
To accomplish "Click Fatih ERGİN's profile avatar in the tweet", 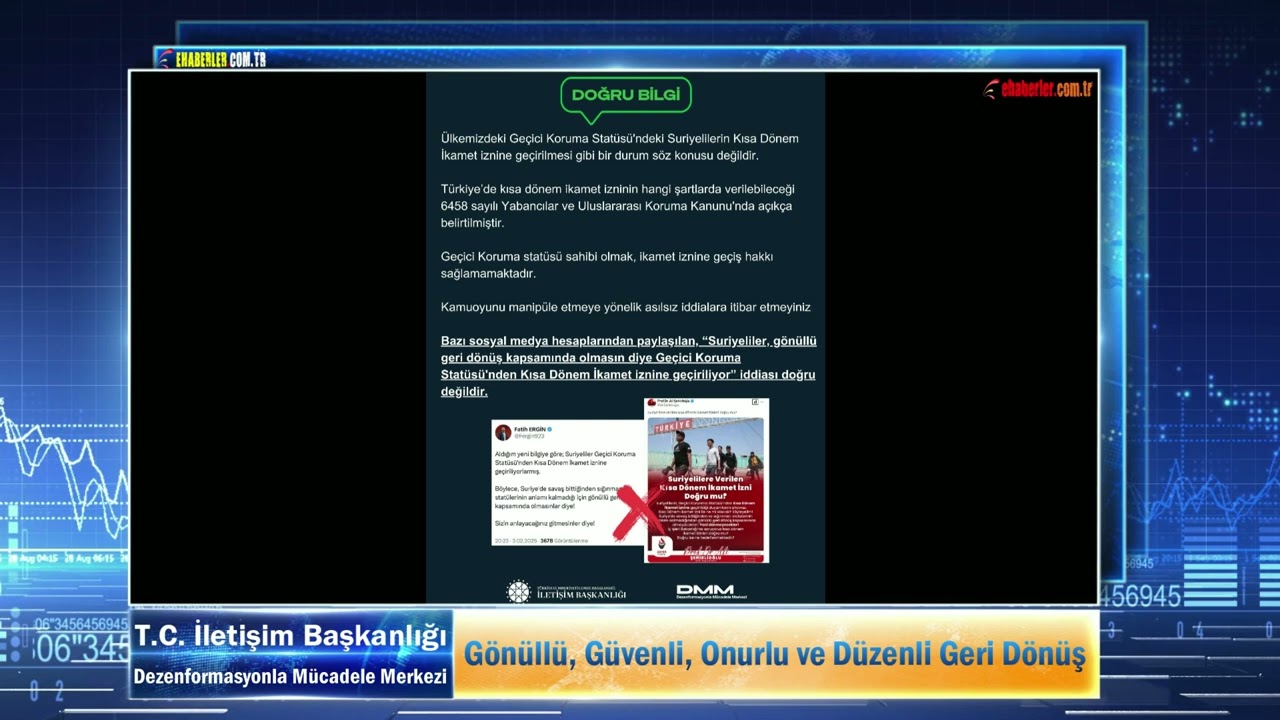I will point(503,432).
